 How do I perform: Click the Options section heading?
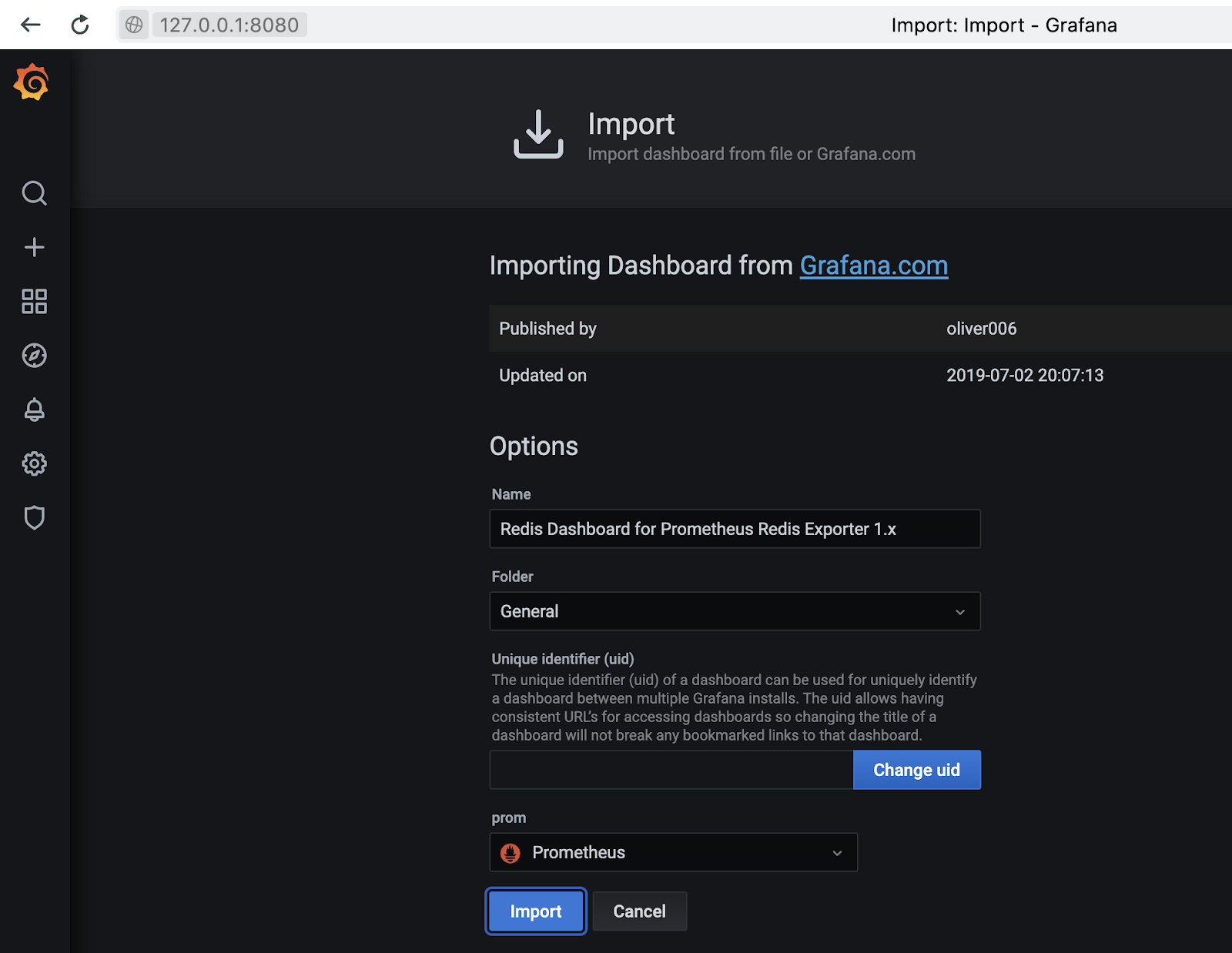534,446
